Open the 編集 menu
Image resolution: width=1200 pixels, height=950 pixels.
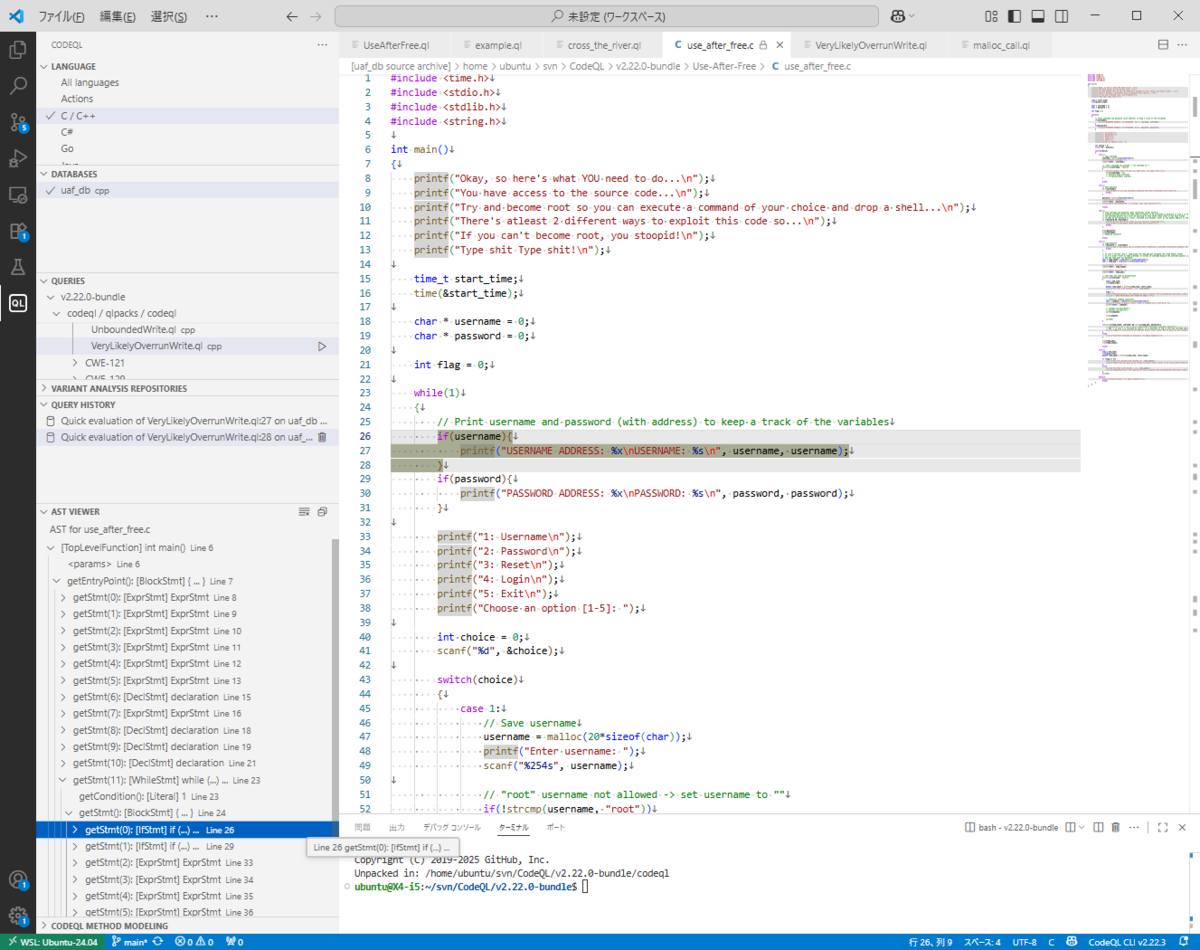pyautogui.click(x=118, y=17)
